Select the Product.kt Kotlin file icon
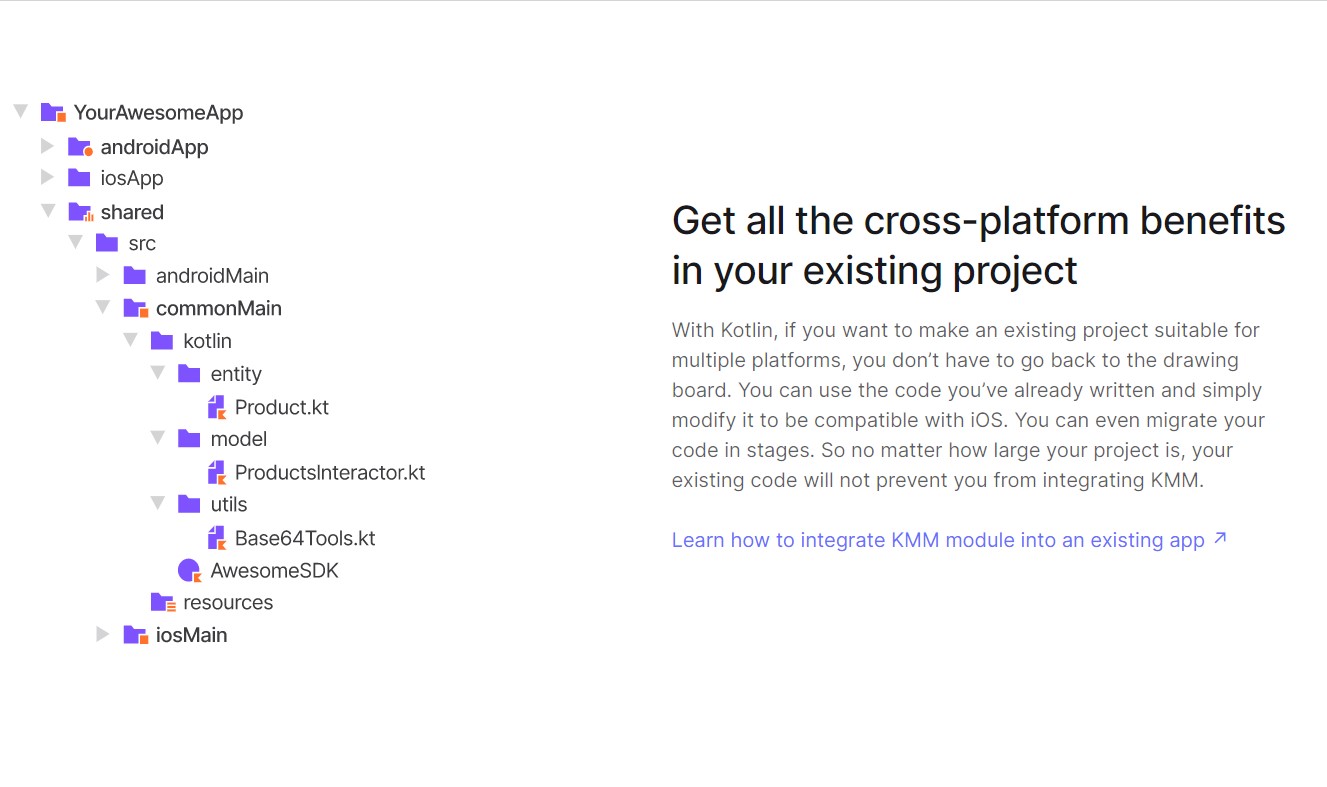 pyautogui.click(x=216, y=406)
